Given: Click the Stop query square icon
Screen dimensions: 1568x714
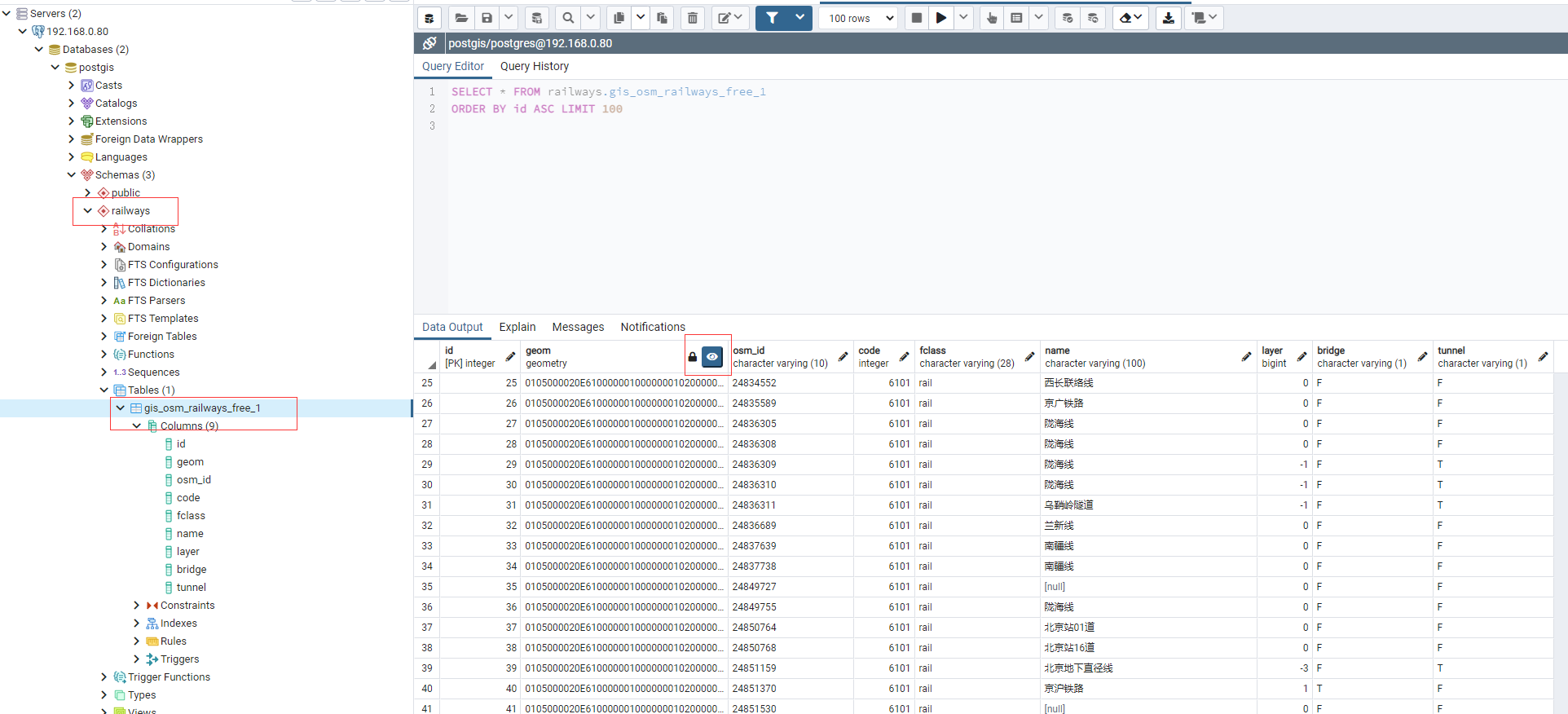Looking at the screenshot, I should (x=917, y=18).
